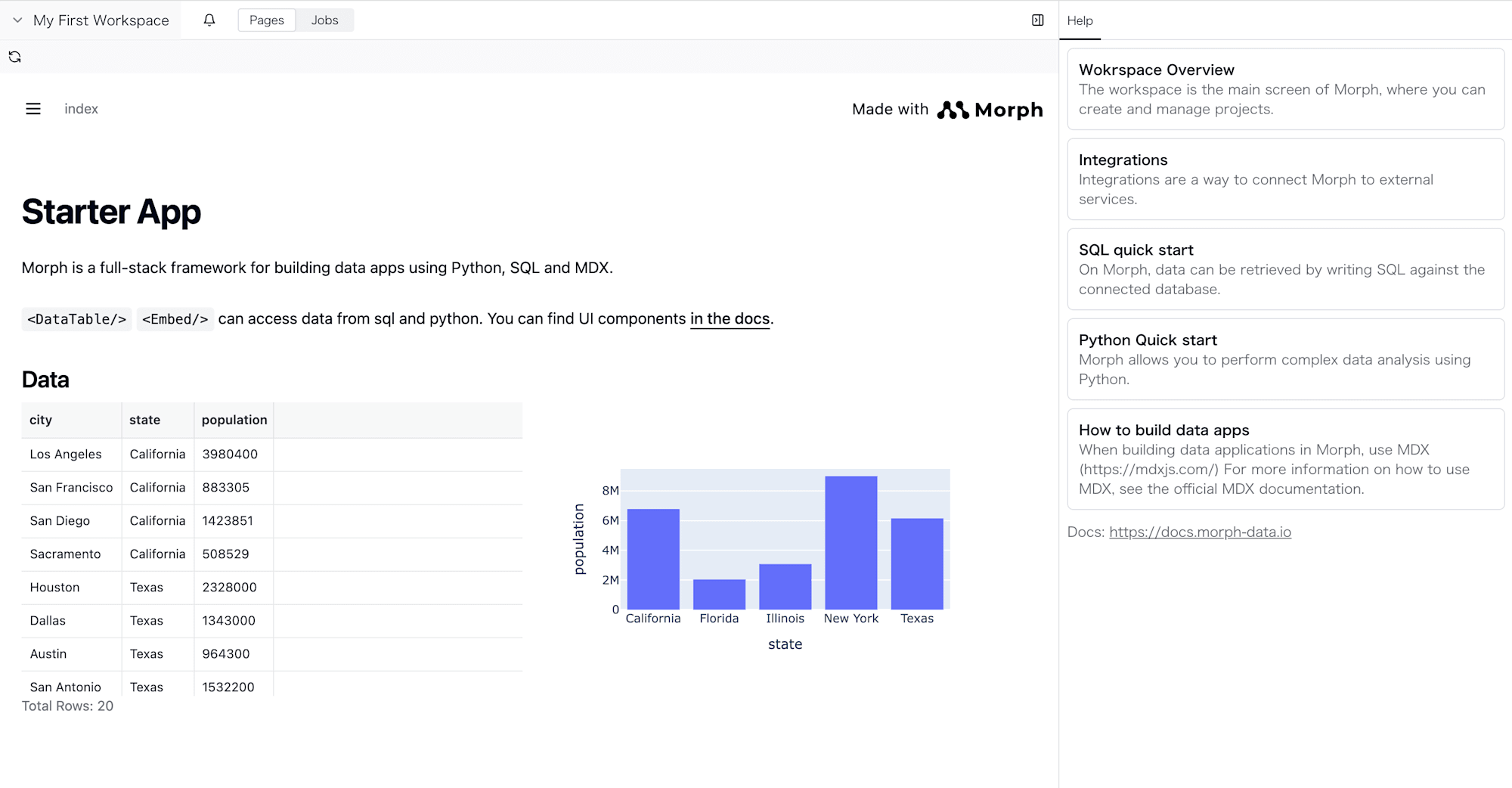Select the Help tab

click(x=1080, y=21)
